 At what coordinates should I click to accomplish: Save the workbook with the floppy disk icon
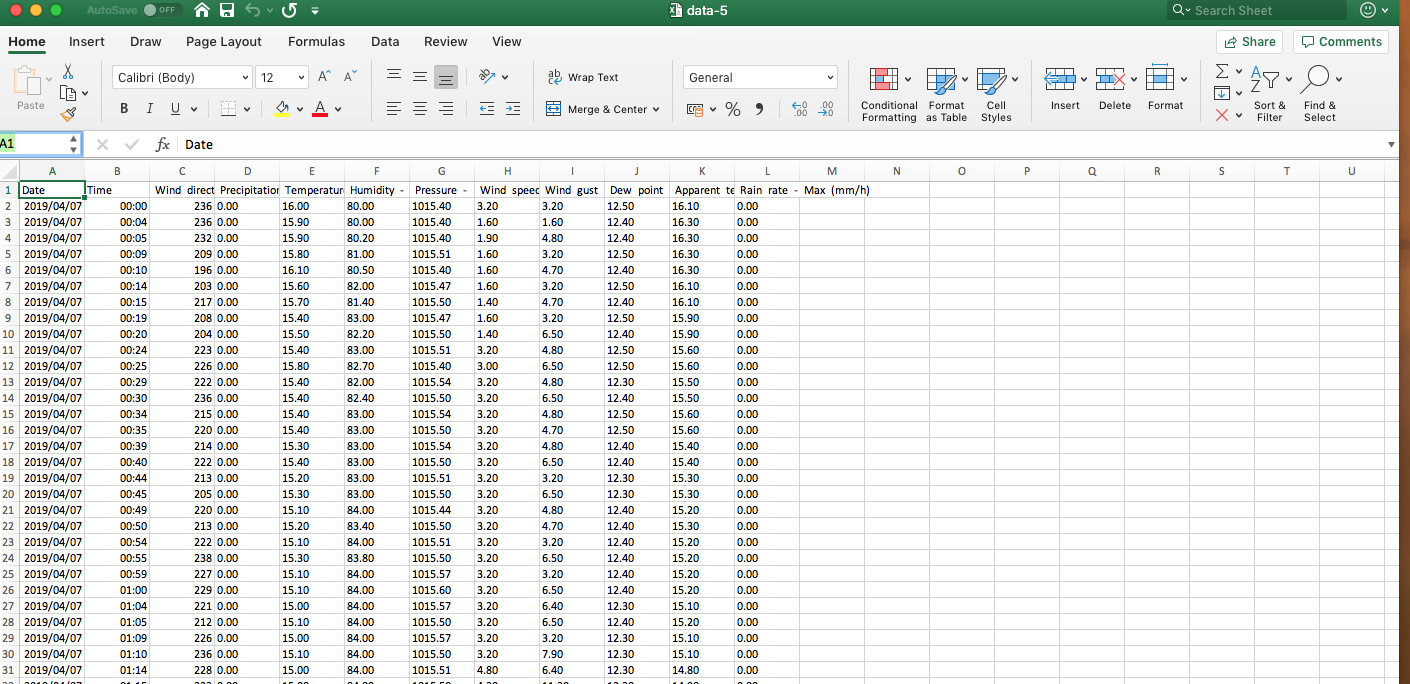tap(227, 10)
